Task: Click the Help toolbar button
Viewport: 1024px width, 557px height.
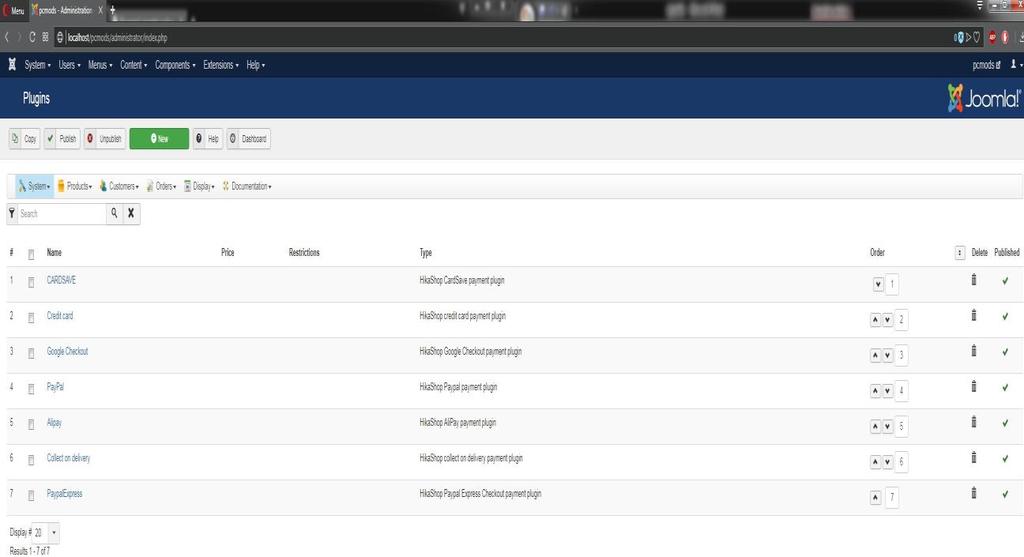Action: click(208, 138)
